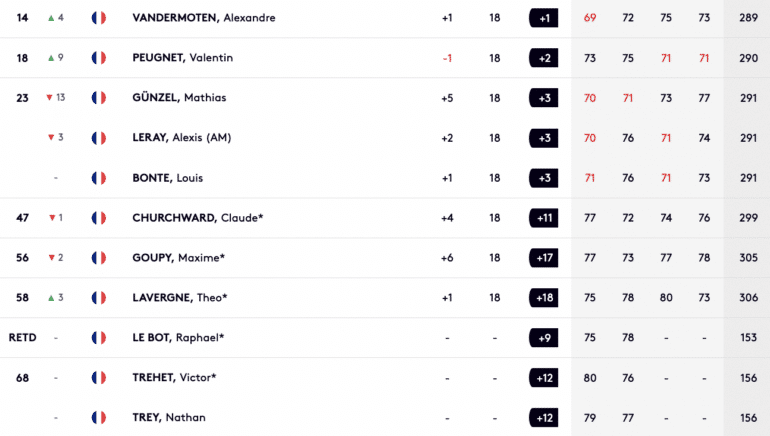
Task: Click green up arrow in LAVERGNE row
Action: coord(51,298)
